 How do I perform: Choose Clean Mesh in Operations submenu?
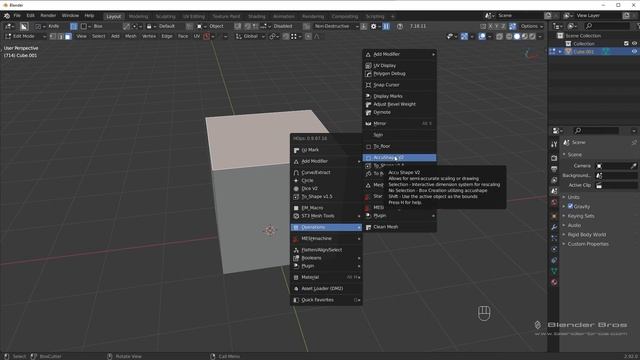click(399, 227)
